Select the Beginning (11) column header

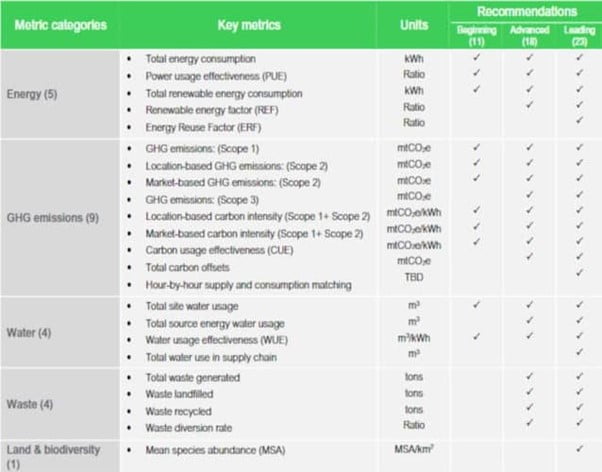click(x=476, y=31)
